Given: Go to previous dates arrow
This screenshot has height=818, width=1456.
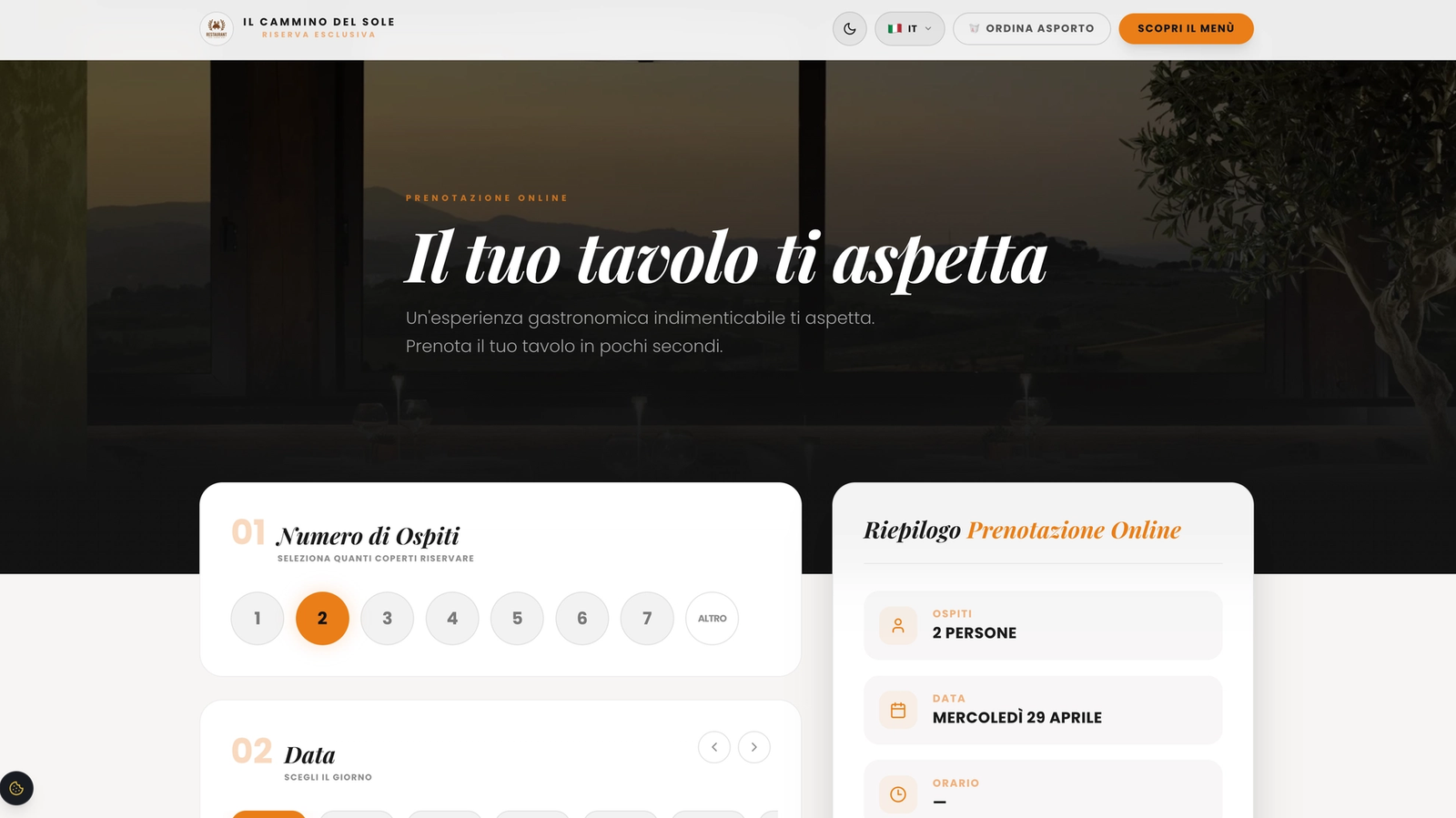Looking at the screenshot, I should coord(714,747).
